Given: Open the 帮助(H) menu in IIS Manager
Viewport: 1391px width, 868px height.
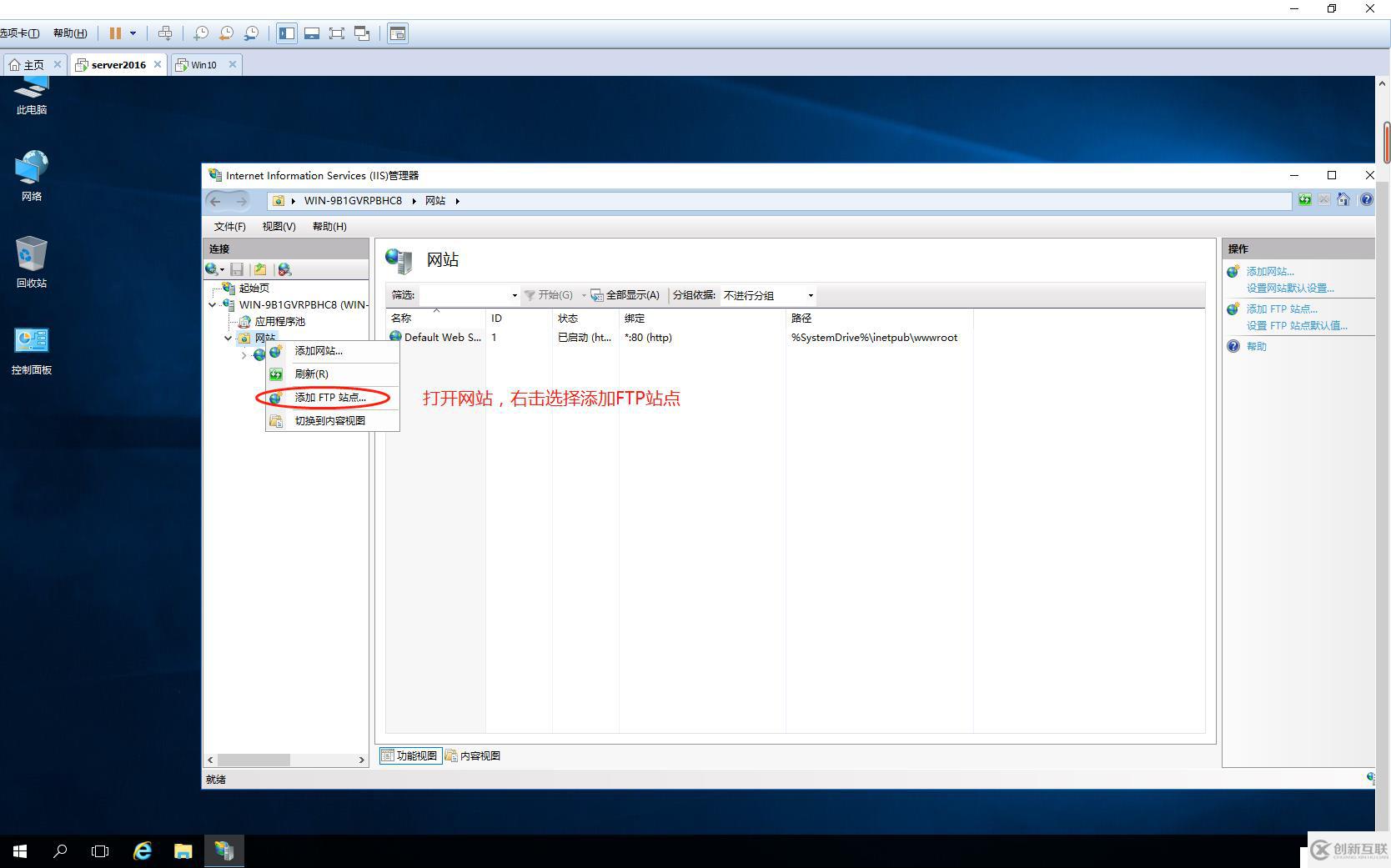Looking at the screenshot, I should [x=329, y=227].
